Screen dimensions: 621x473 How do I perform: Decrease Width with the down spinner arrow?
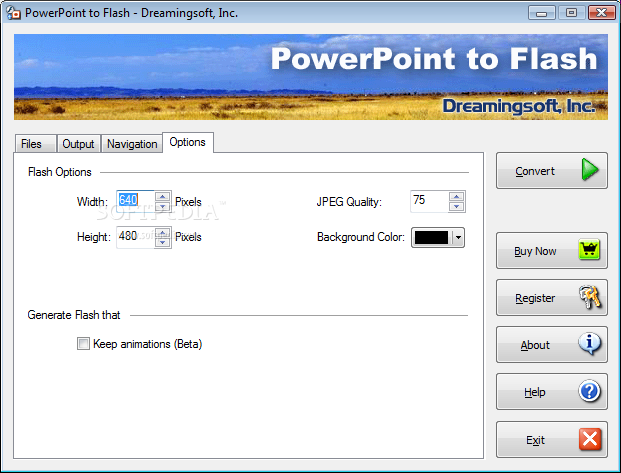(x=162, y=206)
